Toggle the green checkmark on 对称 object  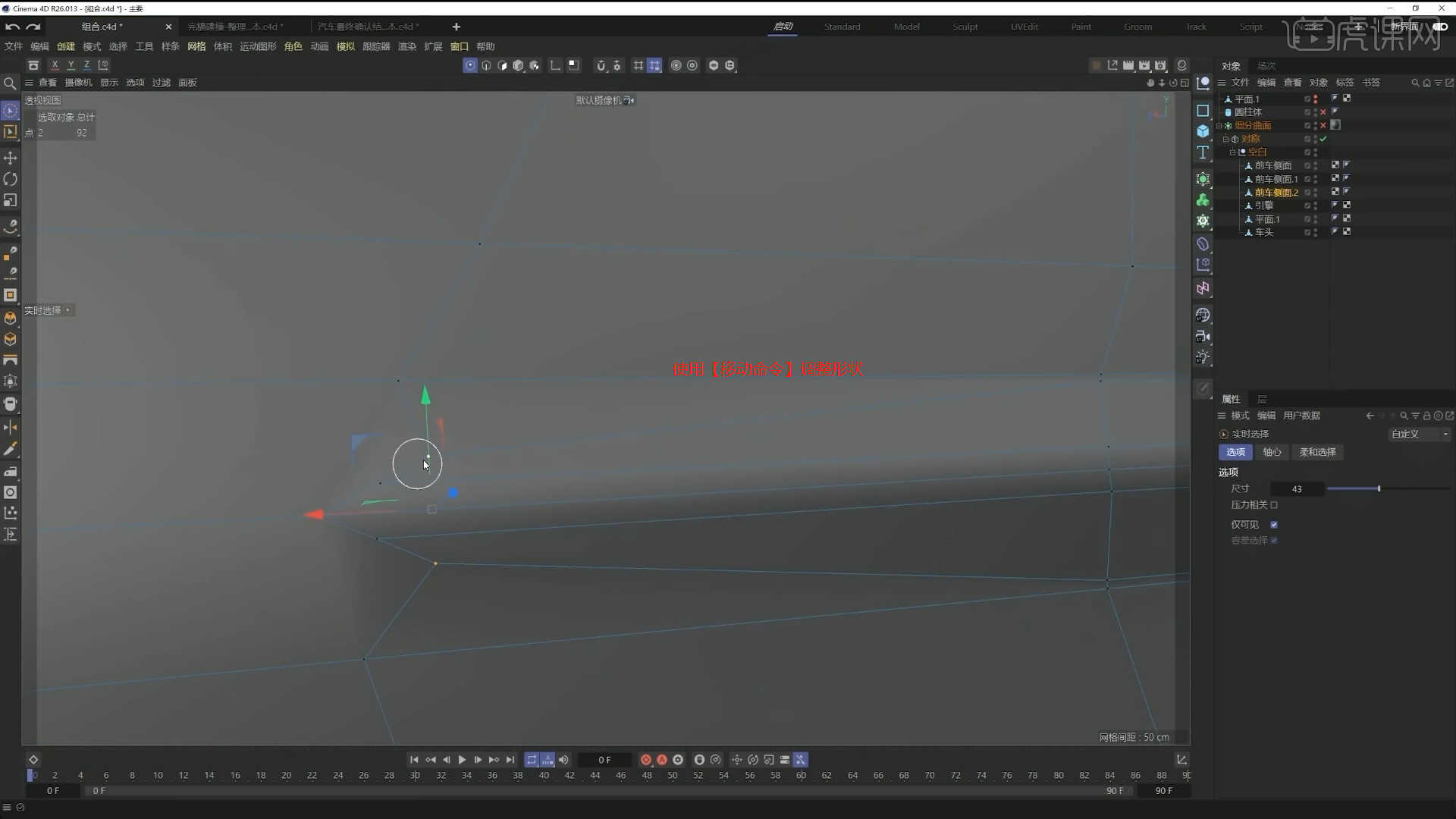[x=1323, y=139]
